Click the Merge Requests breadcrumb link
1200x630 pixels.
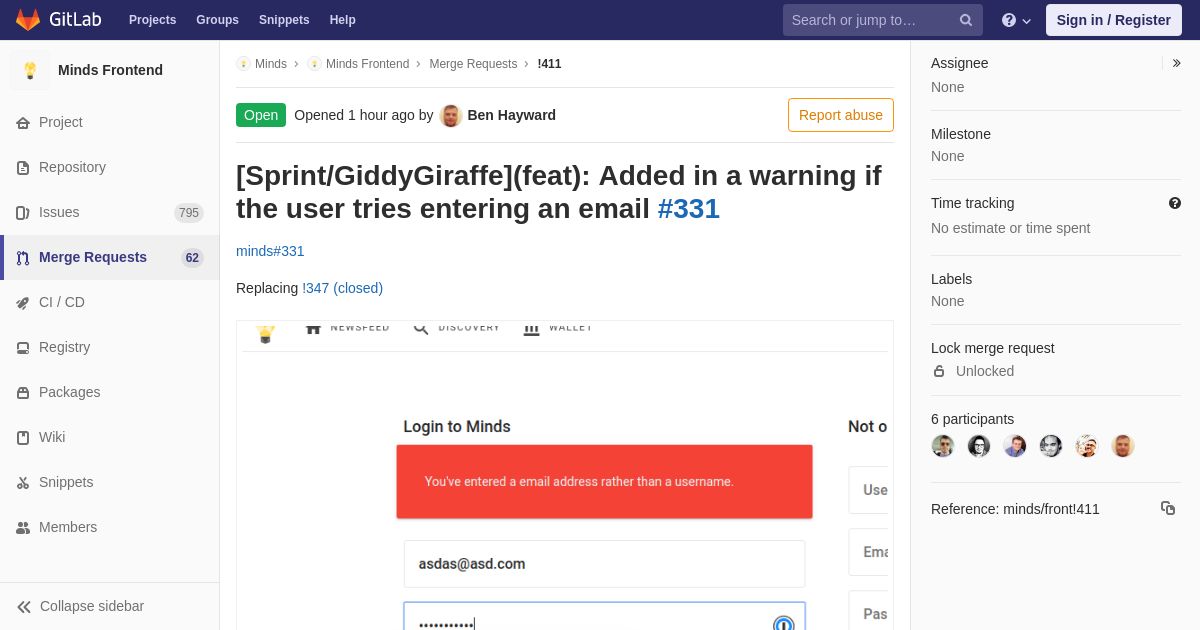tap(473, 64)
